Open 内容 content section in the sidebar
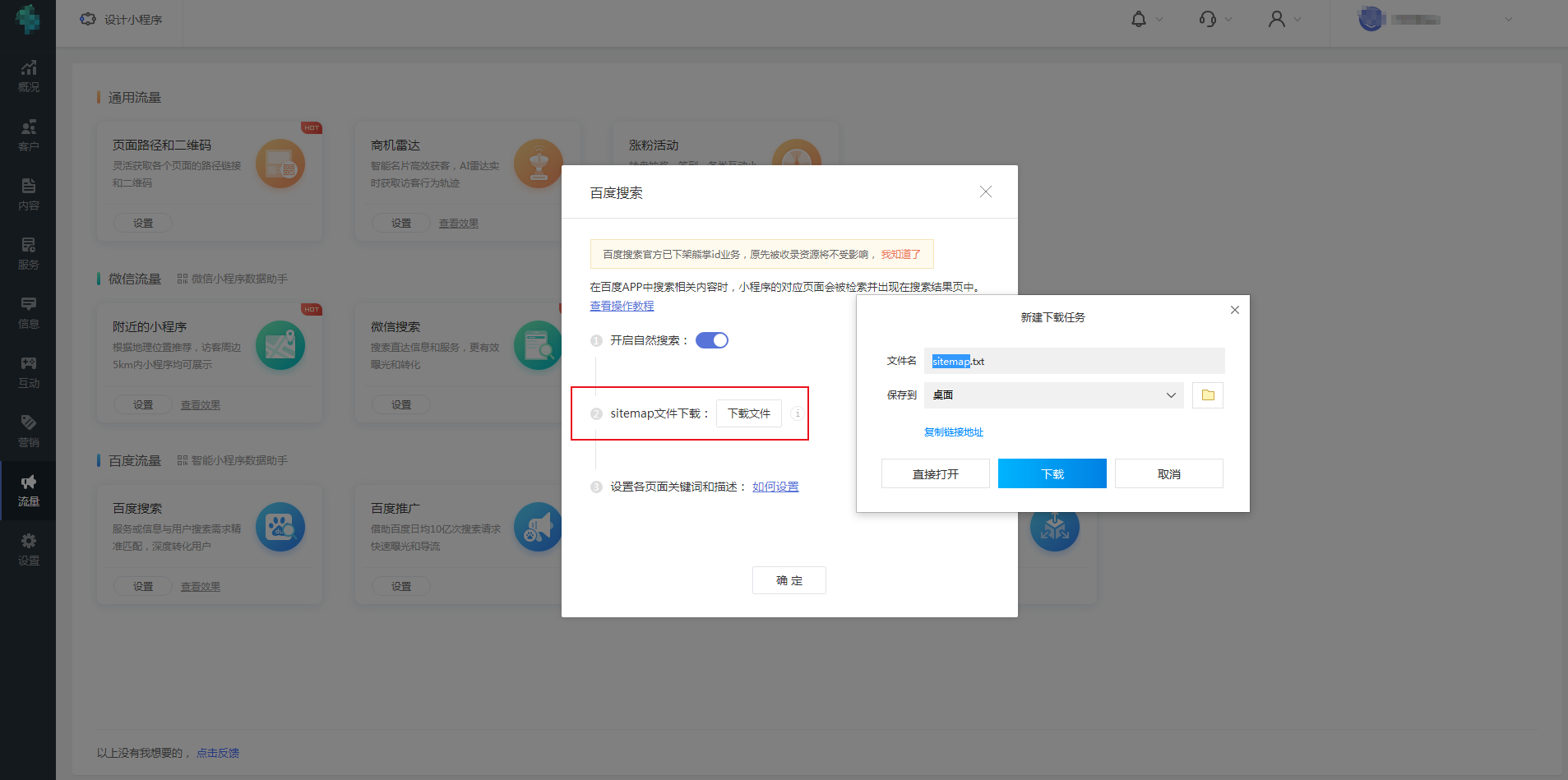This screenshot has height=780, width=1568. [x=28, y=195]
